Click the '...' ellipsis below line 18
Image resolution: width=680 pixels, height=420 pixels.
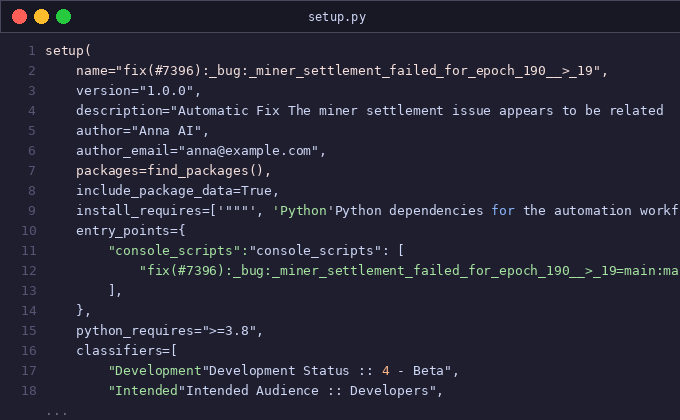pos(57,413)
